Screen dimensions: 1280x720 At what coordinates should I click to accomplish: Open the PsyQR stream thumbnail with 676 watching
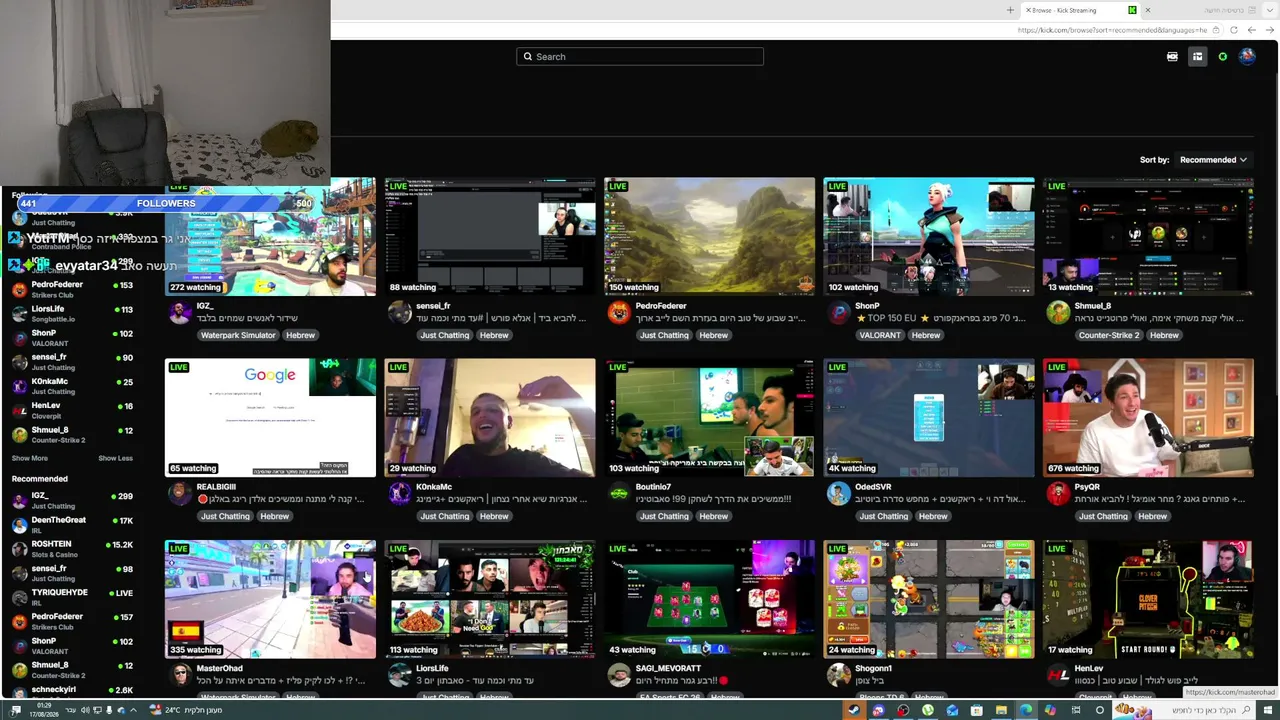[x=1148, y=418]
